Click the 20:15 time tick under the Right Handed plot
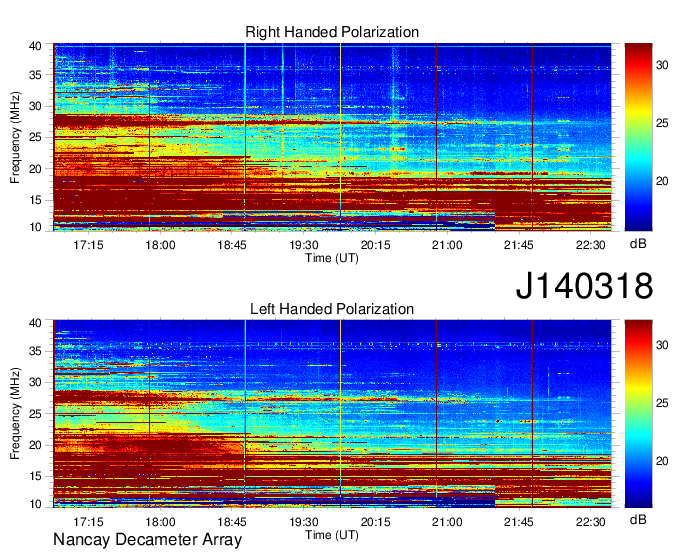 (376, 245)
